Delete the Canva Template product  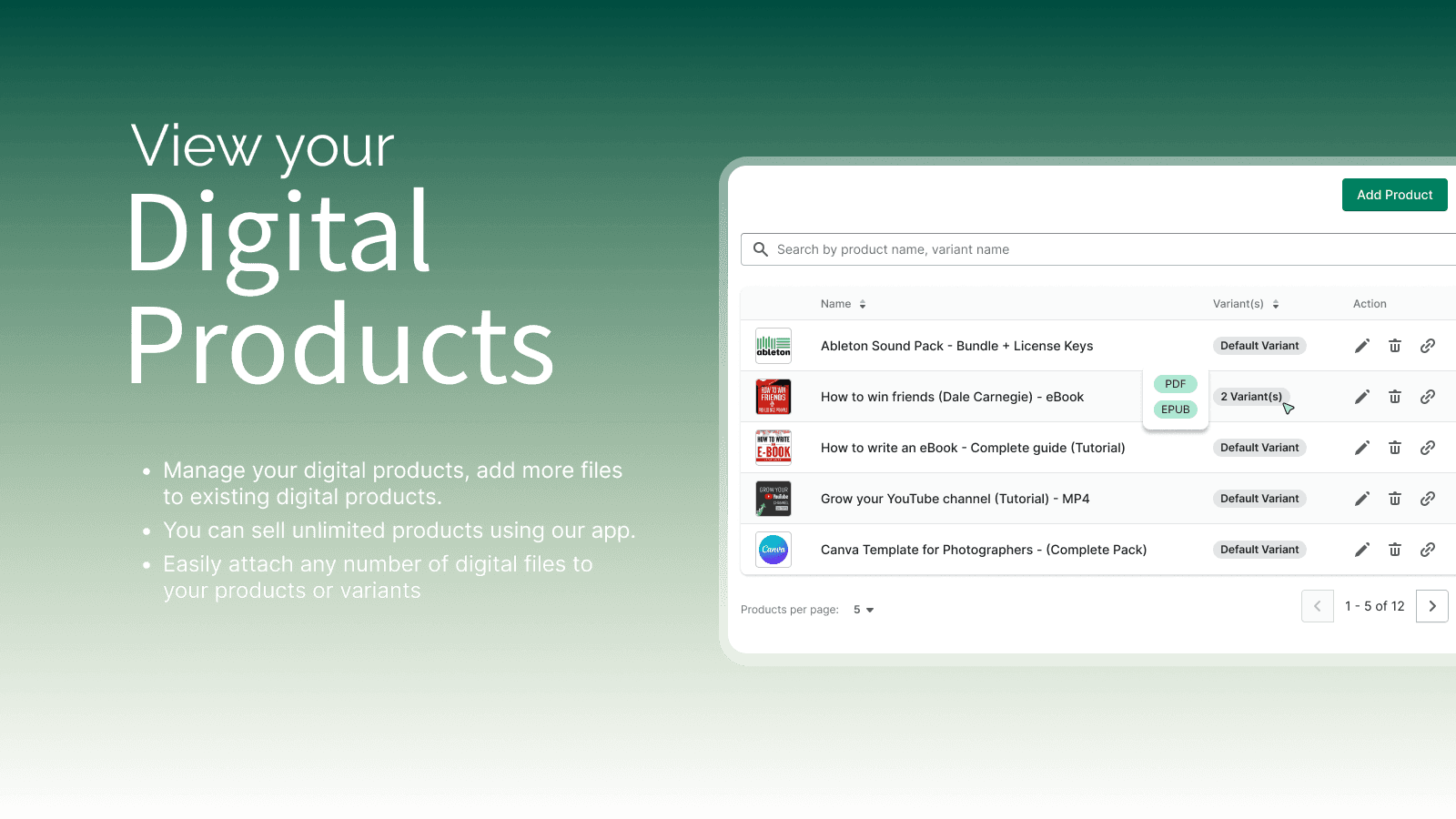point(1395,550)
